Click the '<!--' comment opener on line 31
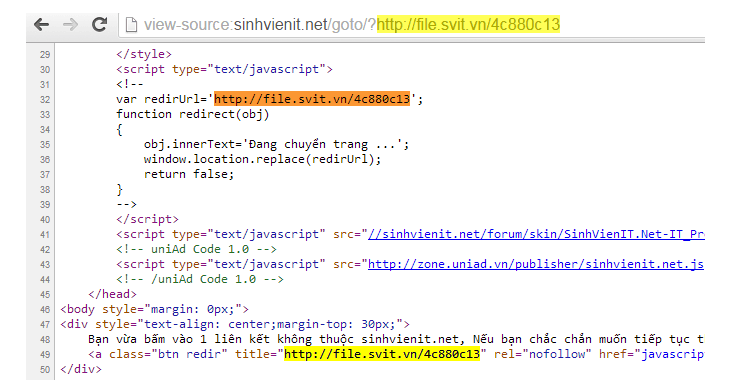Image resolution: width=736 pixels, height=385 pixels. 130,85
